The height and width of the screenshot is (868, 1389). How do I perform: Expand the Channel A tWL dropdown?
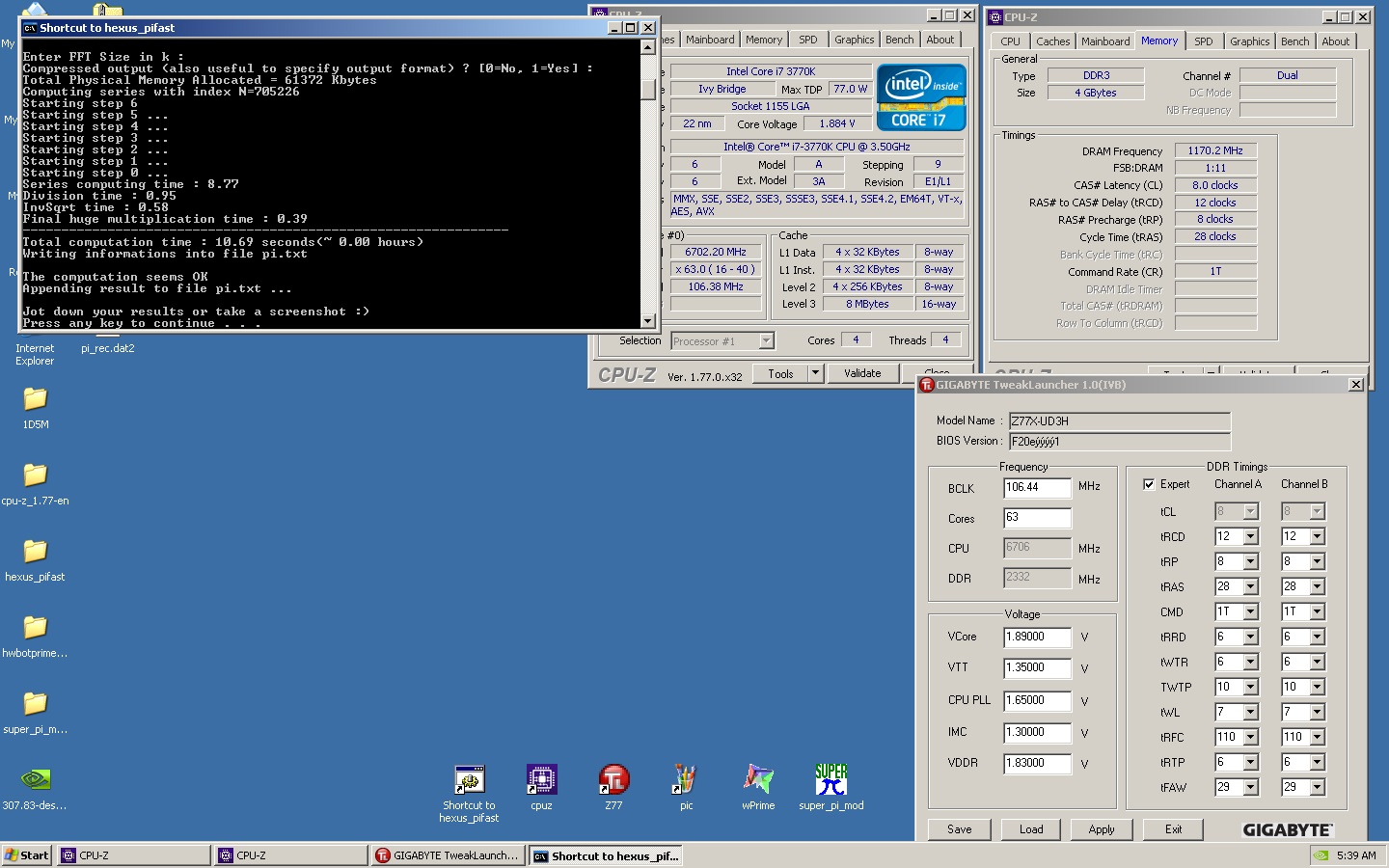coord(1250,712)
